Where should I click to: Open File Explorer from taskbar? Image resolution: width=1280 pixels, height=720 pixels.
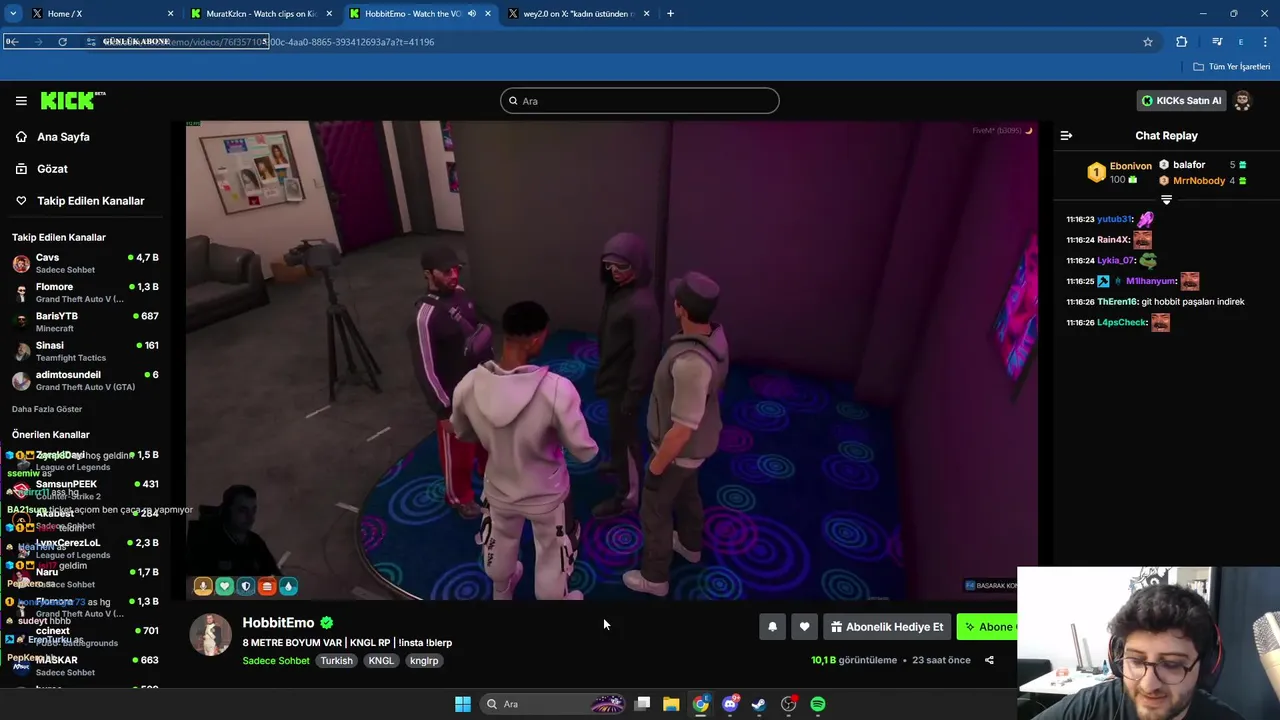(x=671, y=704)
